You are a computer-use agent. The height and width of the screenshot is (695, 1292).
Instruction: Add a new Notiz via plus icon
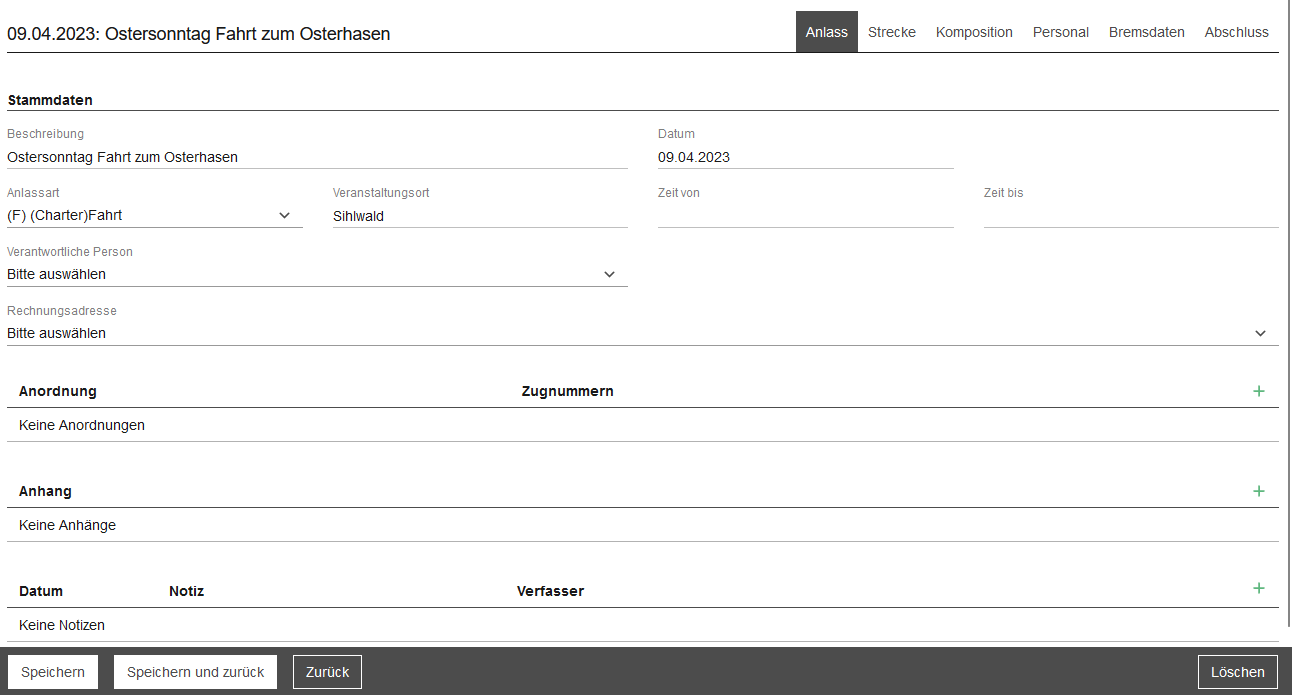click(1258, 588)
